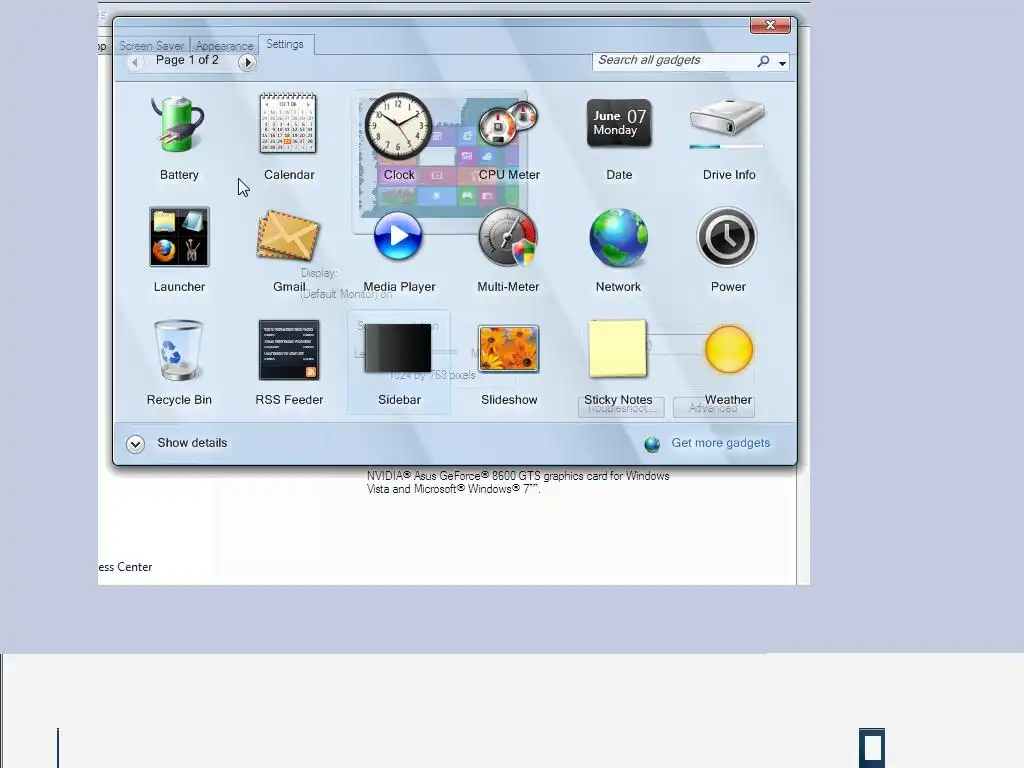
Task: Click the dark rectangle icon at bottom right
Action: pos(872,747)
